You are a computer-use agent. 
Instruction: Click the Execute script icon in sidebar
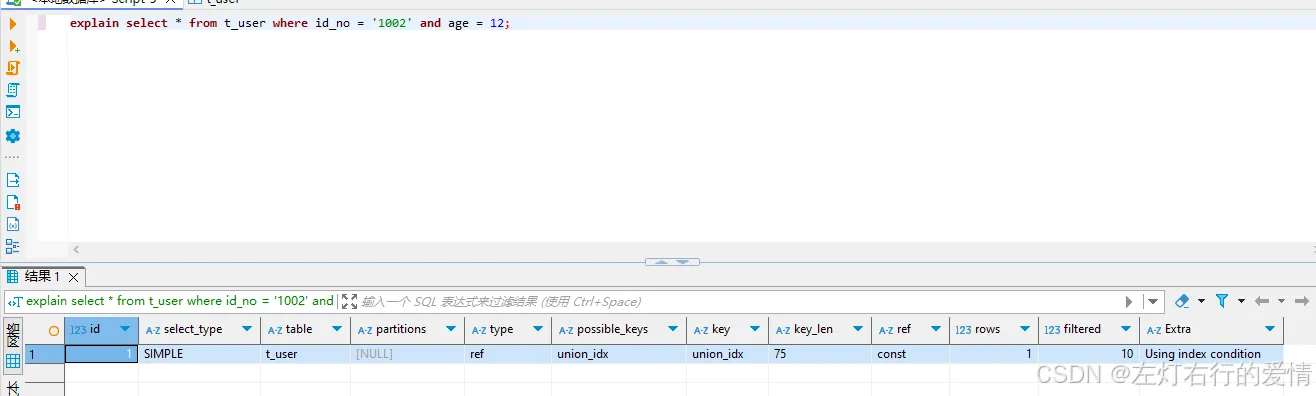tap(13, 68)
